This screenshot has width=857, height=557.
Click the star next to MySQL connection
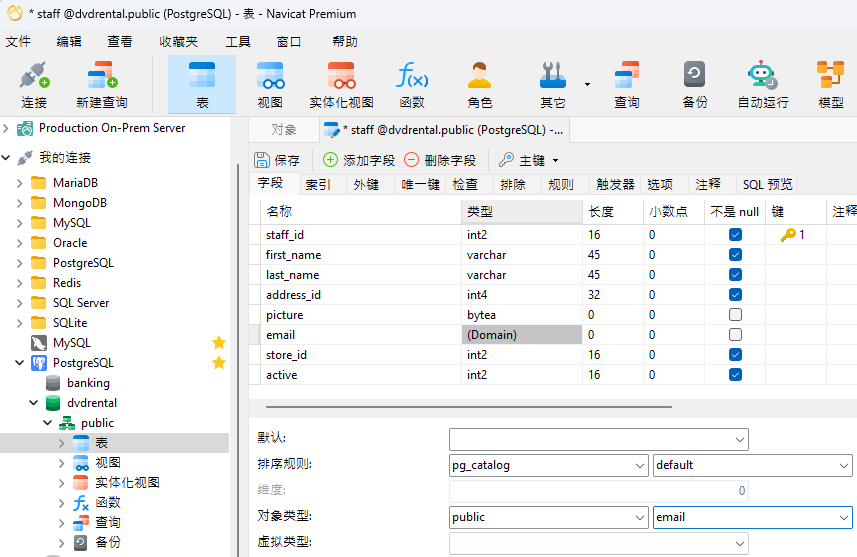[219, 343]
